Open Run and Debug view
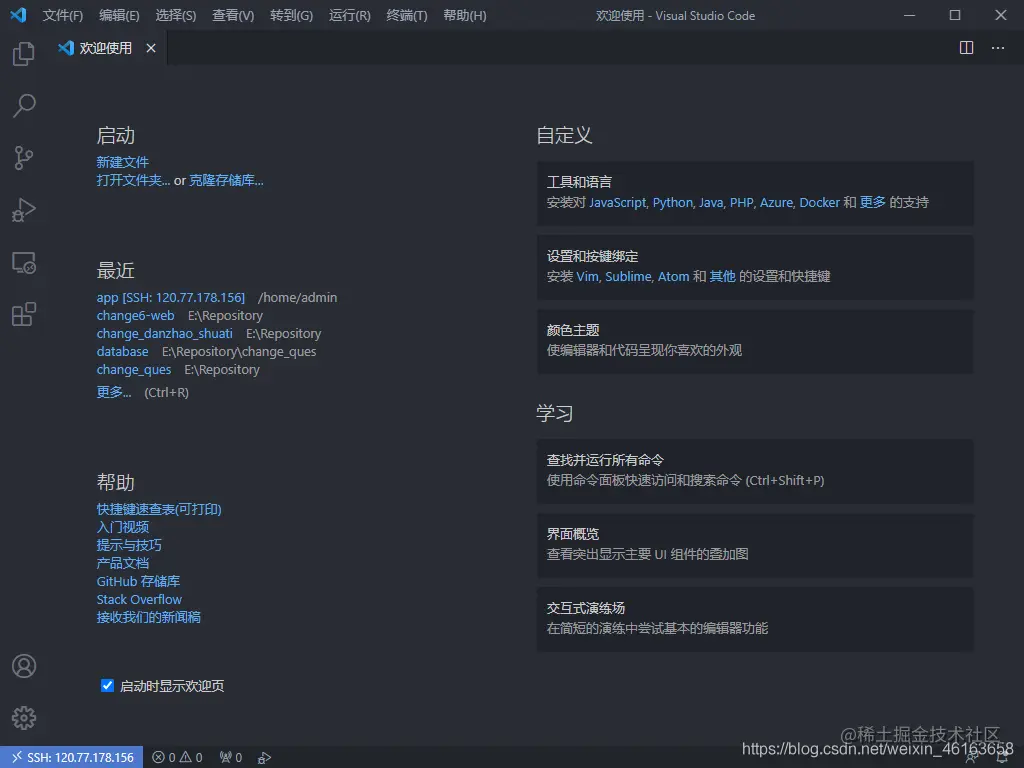 [x=24, y=210]
